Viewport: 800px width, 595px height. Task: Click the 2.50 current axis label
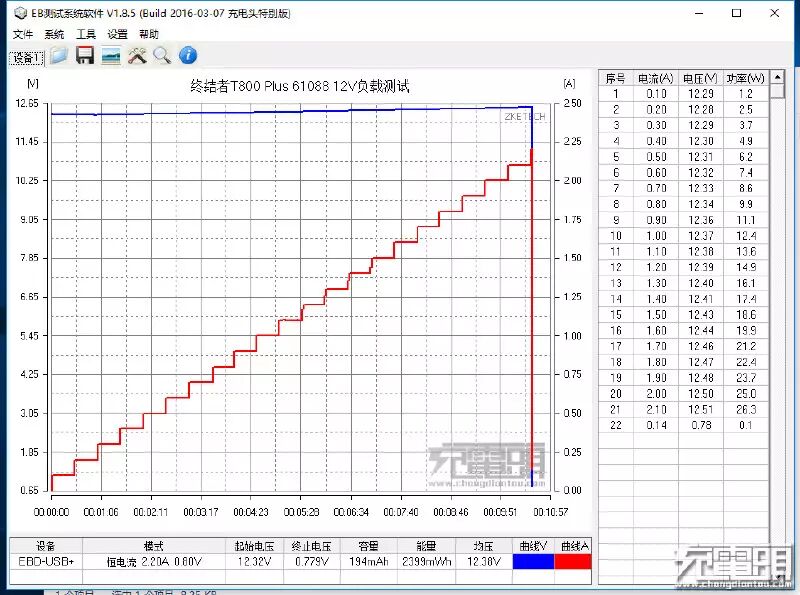tap(572, 104)
